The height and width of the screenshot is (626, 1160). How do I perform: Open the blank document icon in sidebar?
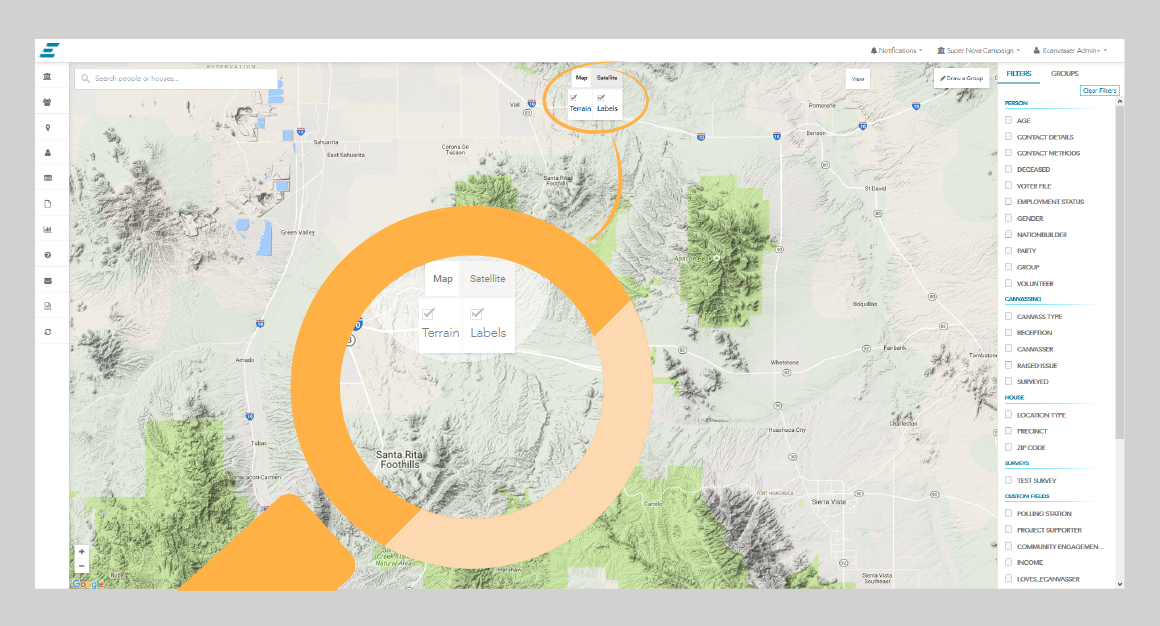click(x=48, y=204)
